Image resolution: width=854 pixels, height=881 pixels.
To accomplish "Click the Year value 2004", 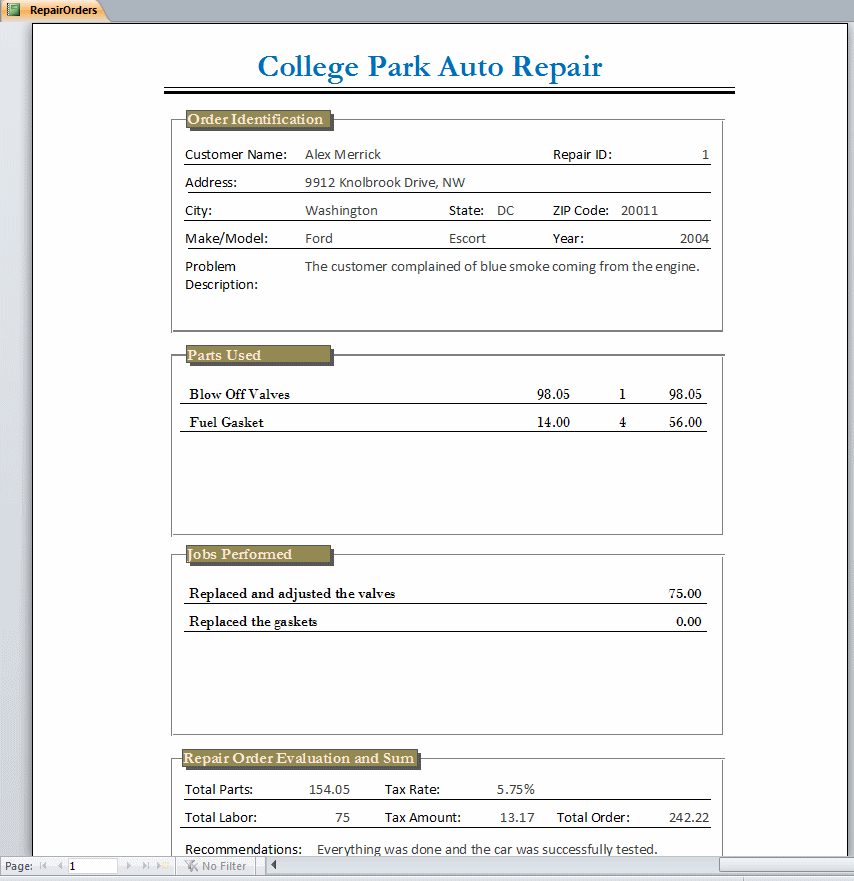I will 694,239.
